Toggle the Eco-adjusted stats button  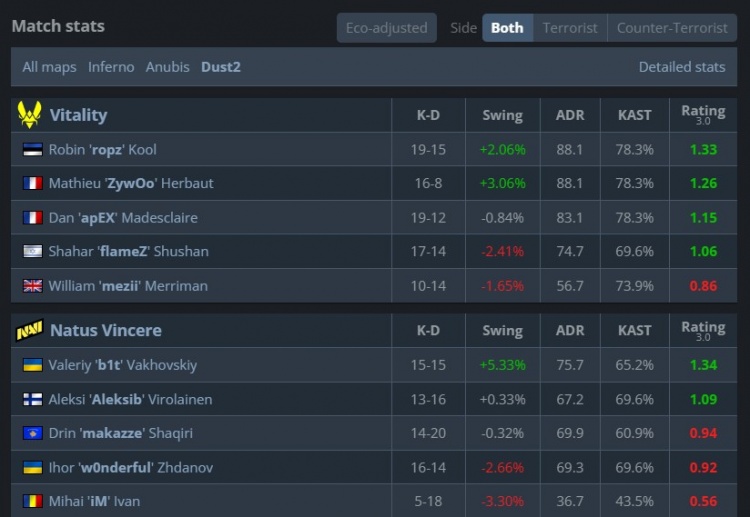pyautogui.click(x=386, y=28)
